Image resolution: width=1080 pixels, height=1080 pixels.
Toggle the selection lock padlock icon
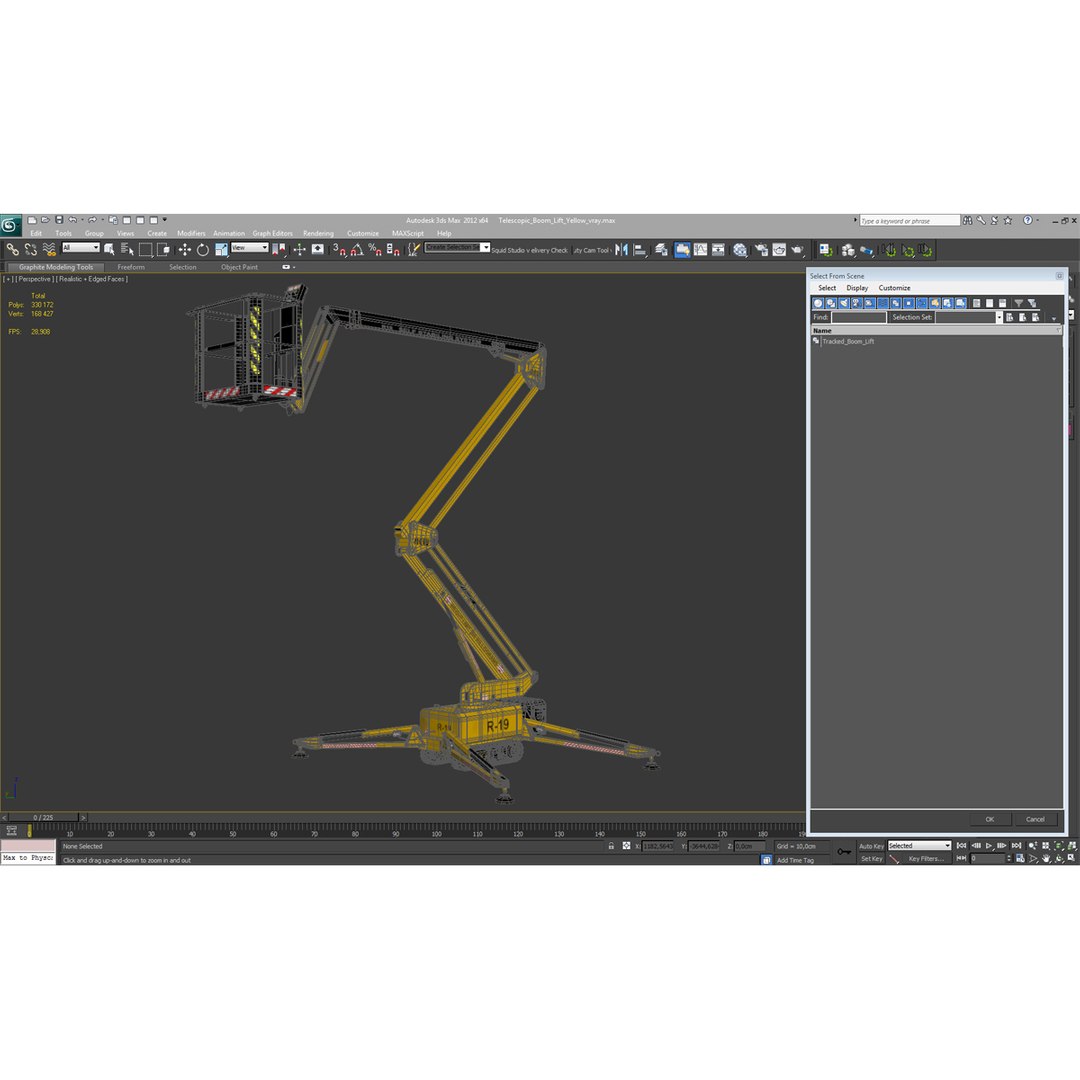point(611,845)
